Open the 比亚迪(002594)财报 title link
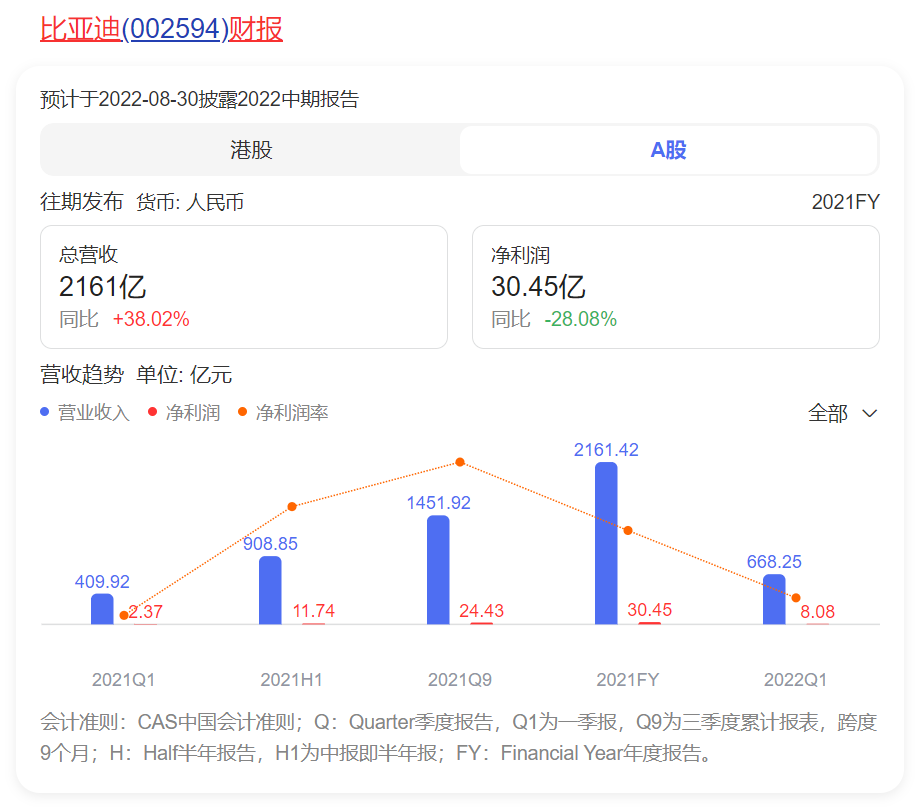This screenshot has width=924, height=812. tap(161, 29)
